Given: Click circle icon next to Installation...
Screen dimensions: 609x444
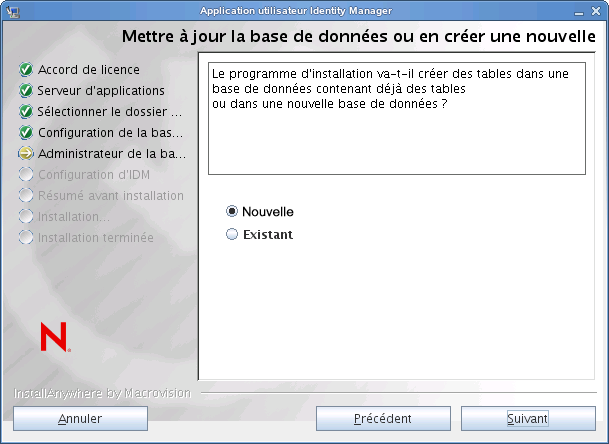Looking at the screenshot, I should point(26,216).
